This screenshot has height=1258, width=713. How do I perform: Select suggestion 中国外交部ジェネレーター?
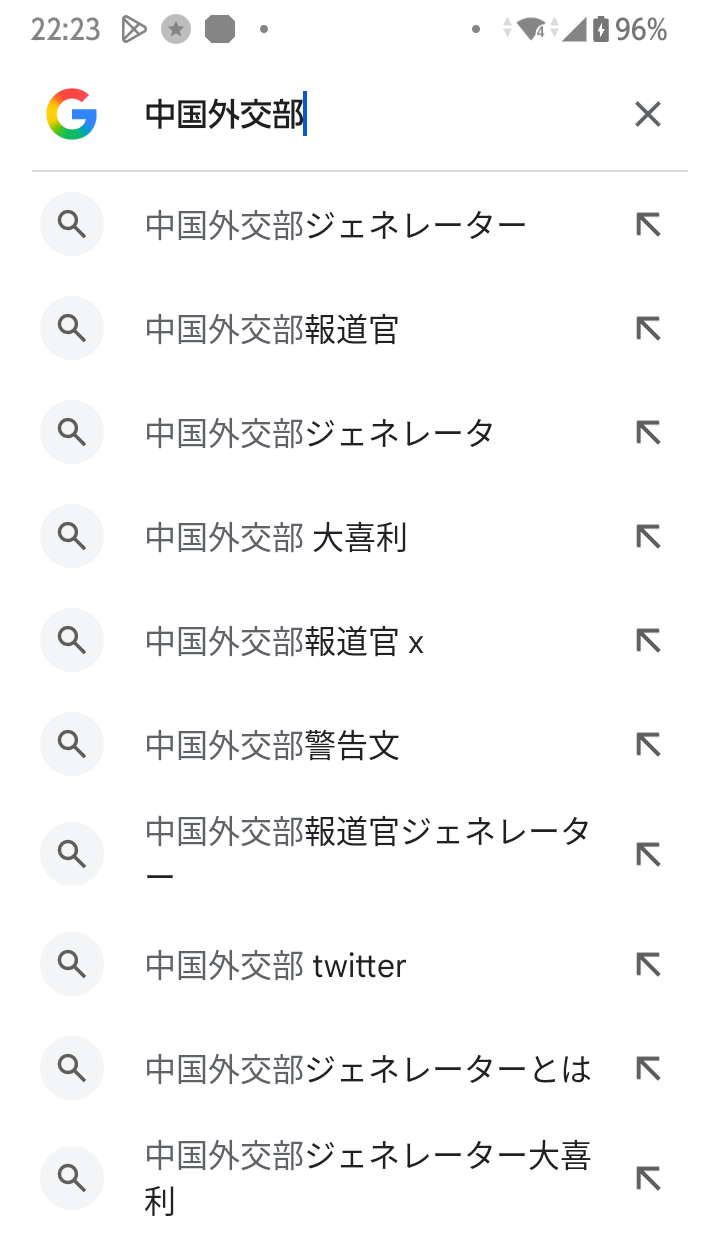tap(336, 226)
